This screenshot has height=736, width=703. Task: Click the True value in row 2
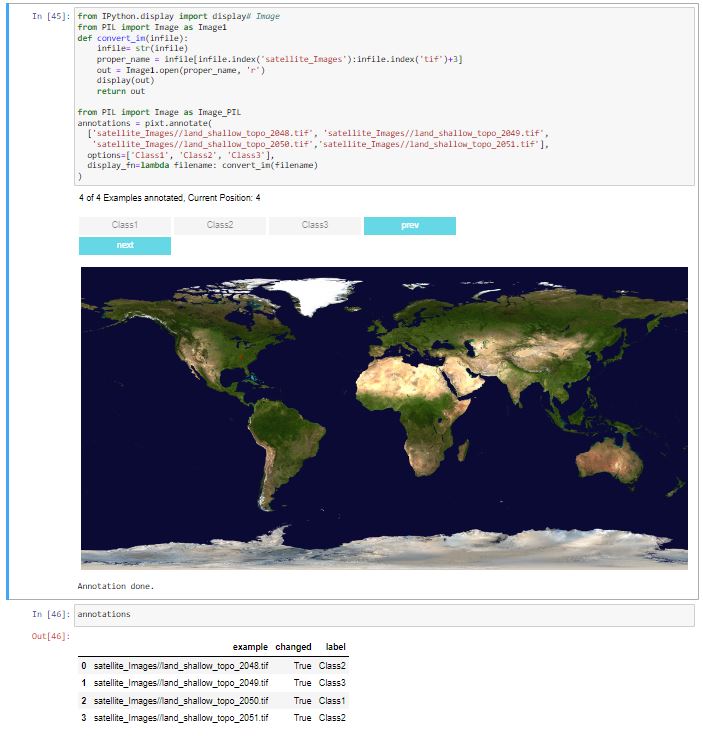303,701
